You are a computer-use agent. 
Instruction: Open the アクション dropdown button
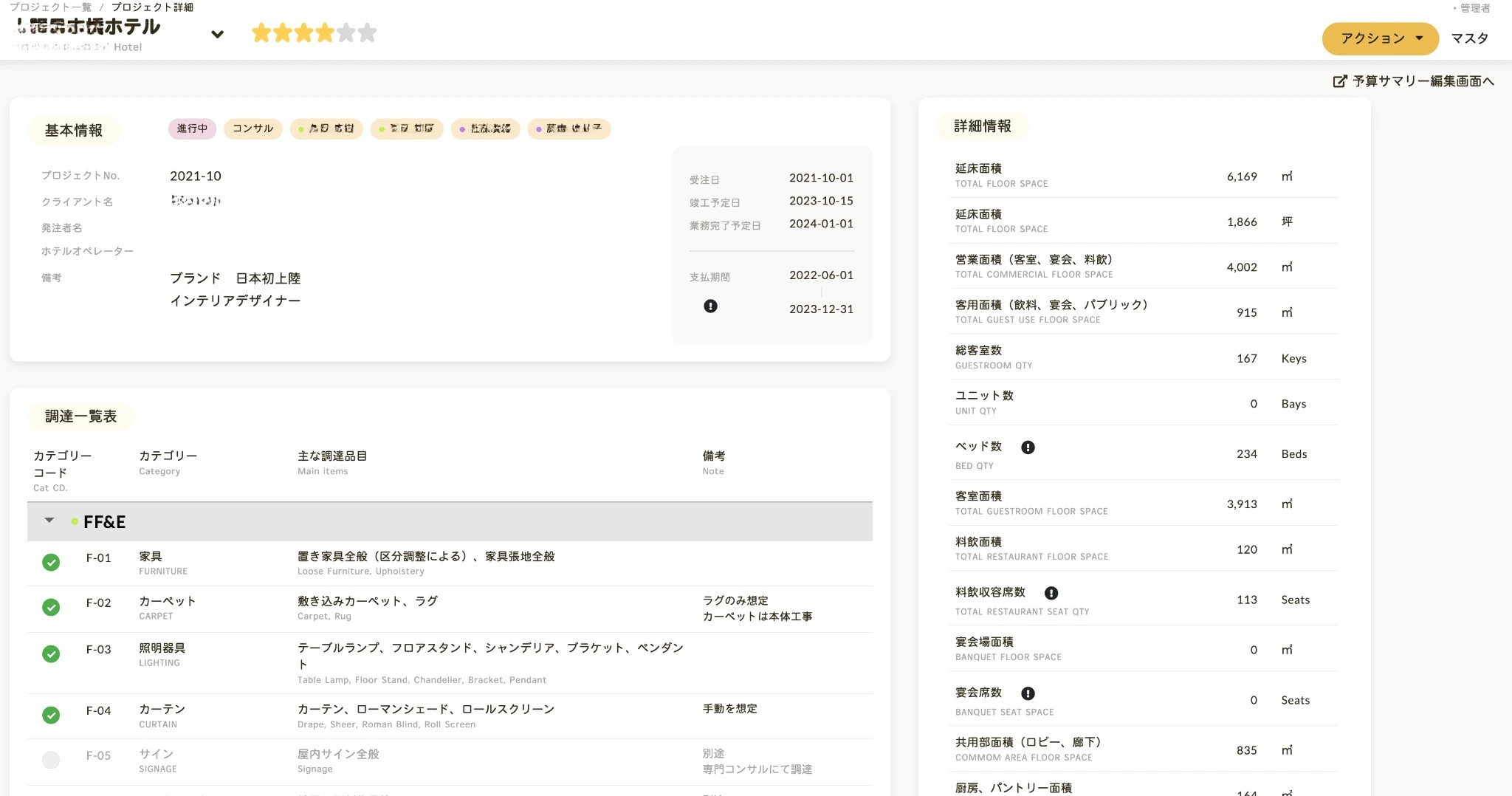[1379, 38]
